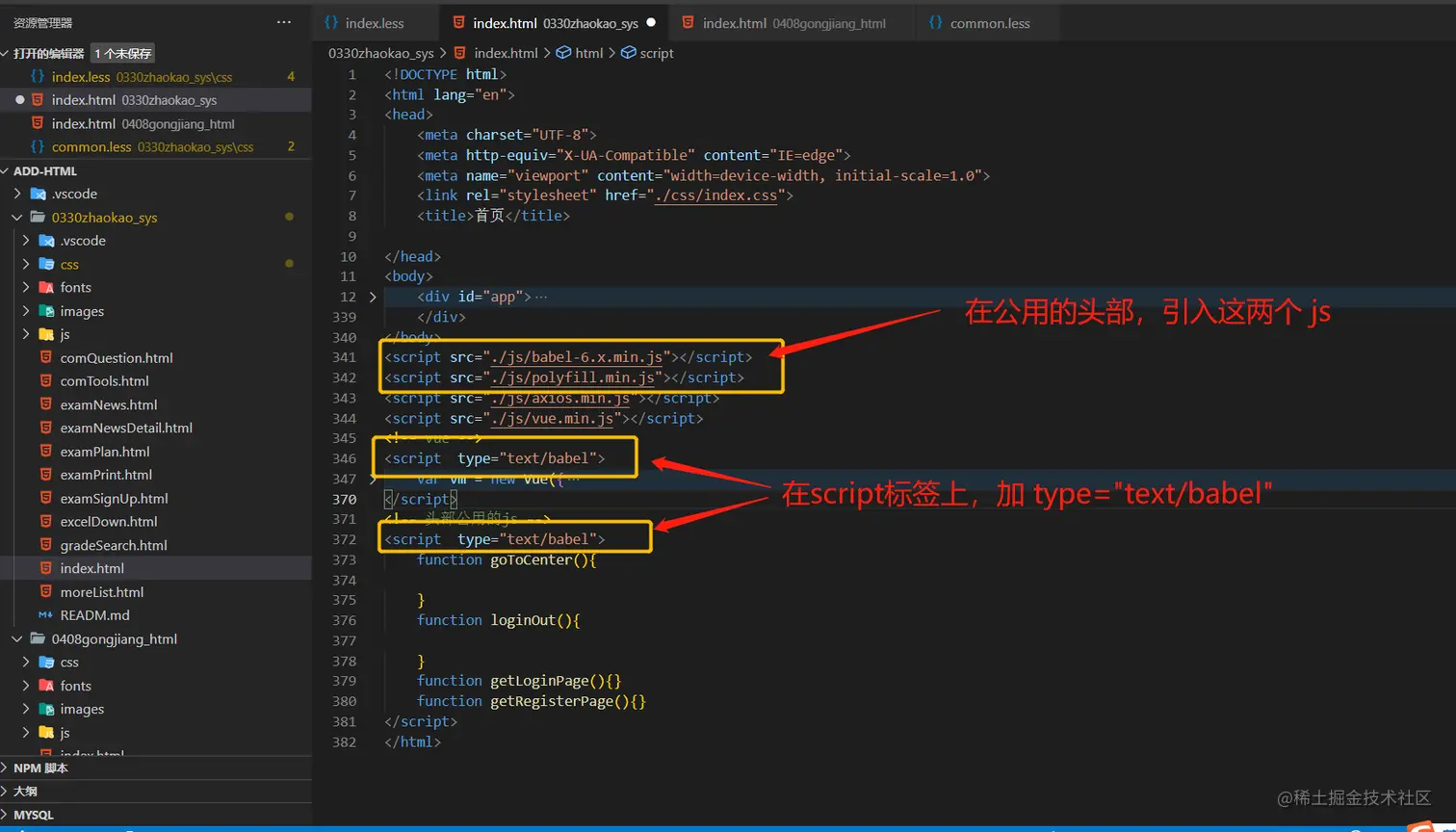This screenshot has width=1456, height=832.
Task: Expand js folder chevron under 0330zhaokao_sys
Action: coord(25,334)
